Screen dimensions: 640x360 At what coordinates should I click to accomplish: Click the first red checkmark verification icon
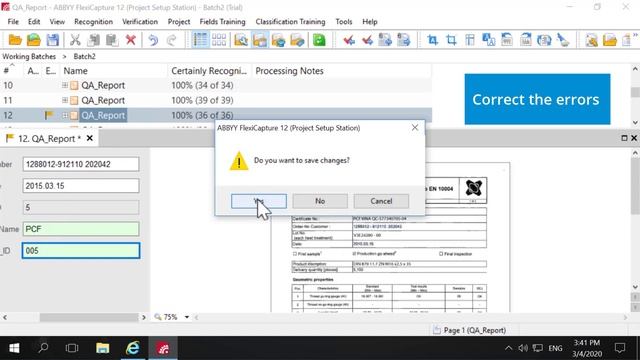coord(349,40)
